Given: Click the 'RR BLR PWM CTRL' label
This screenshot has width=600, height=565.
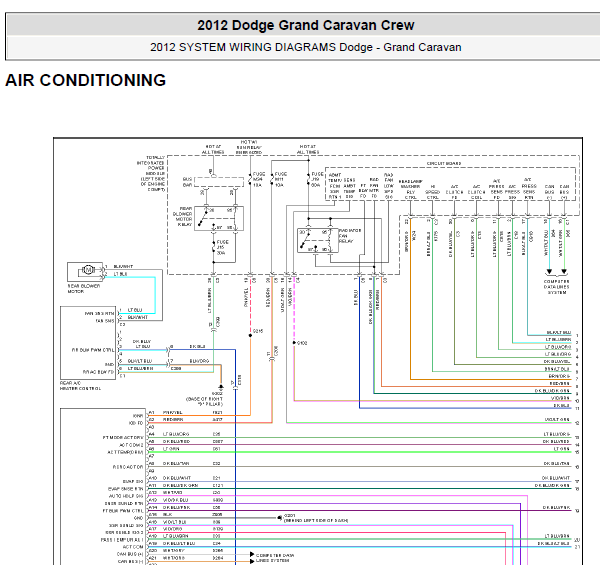Looking at the screenshot, I should (x=93, y=350).
